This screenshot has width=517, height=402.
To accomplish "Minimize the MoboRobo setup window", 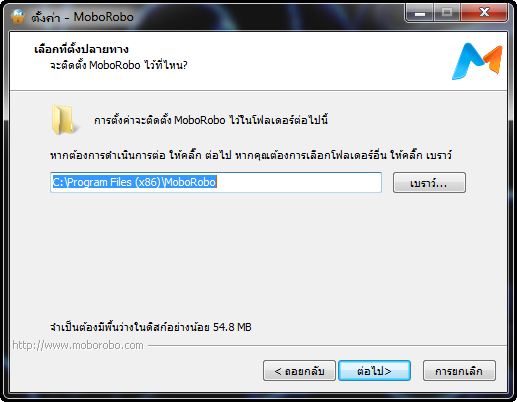I will pos(420,13).
